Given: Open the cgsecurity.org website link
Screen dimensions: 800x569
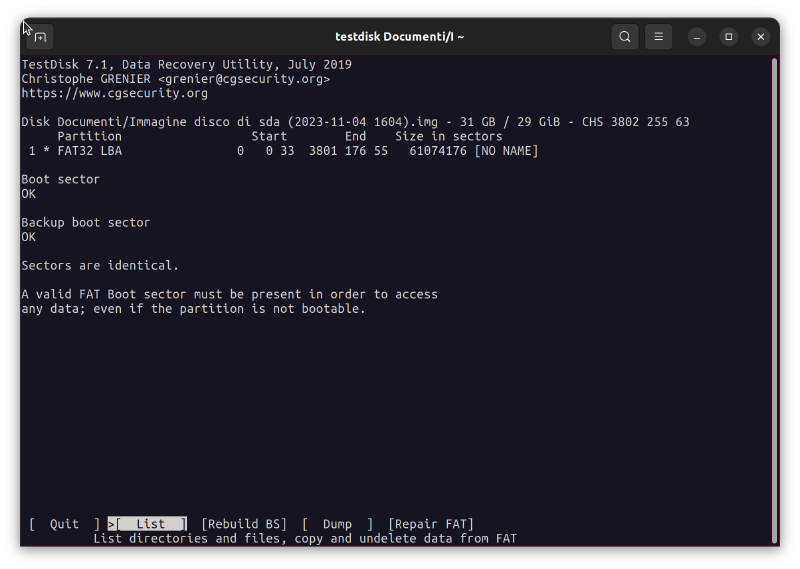Looking at the screenshot, I should (x=115, y=94).
